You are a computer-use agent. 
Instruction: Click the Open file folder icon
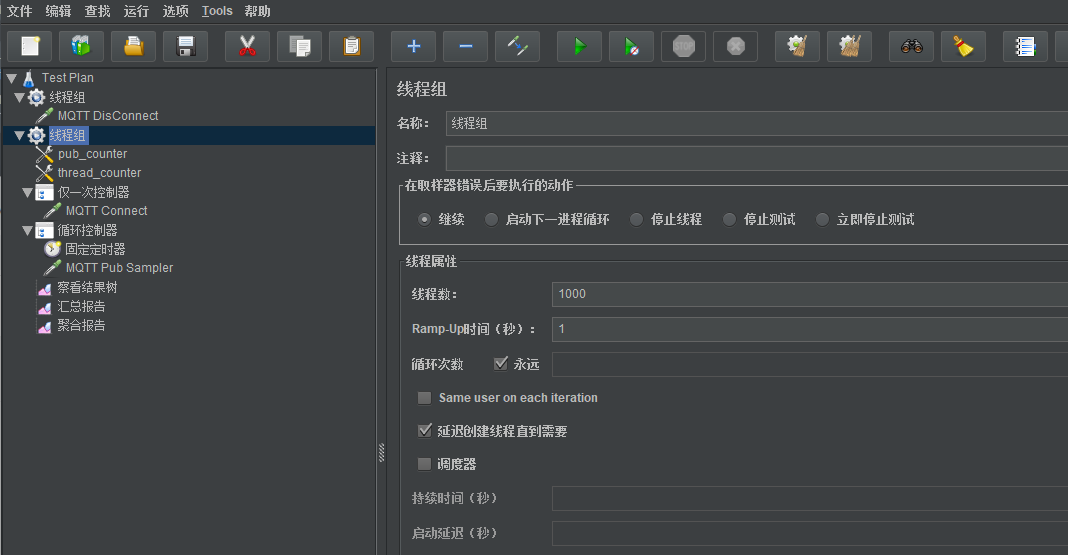(x=134, y=46)
